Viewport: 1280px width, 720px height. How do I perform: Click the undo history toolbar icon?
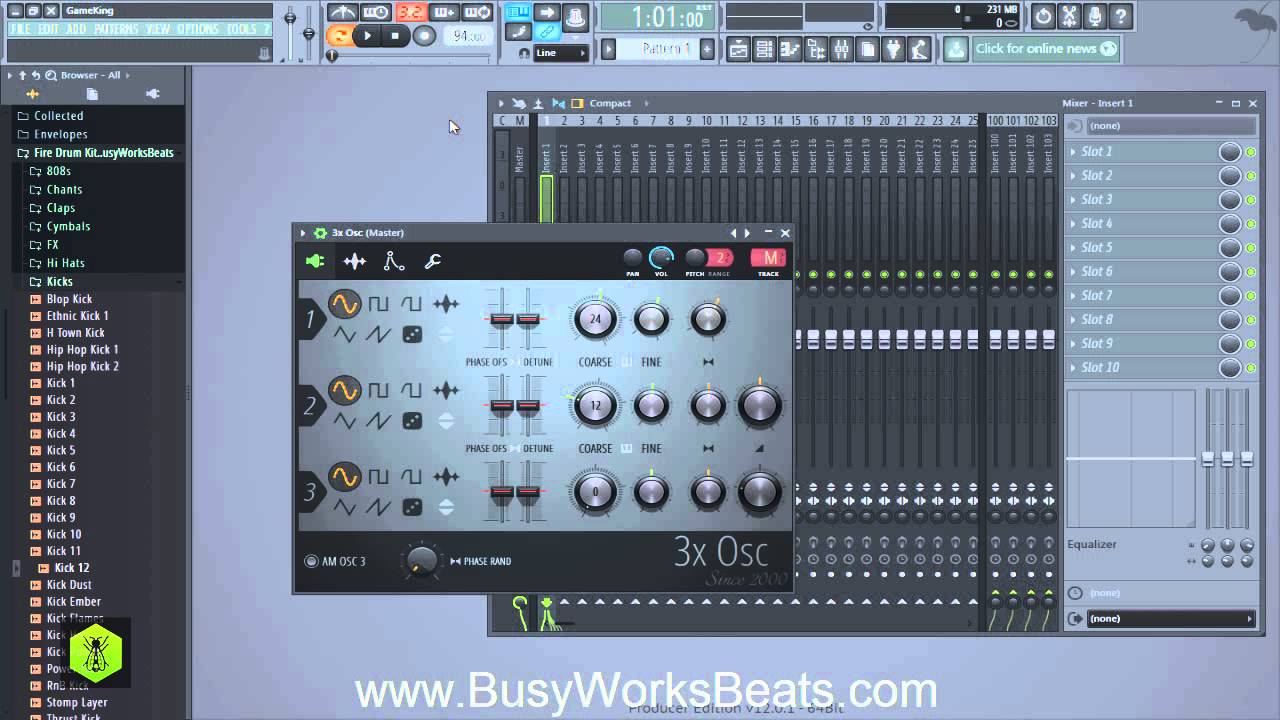[x=1044, y=16]
